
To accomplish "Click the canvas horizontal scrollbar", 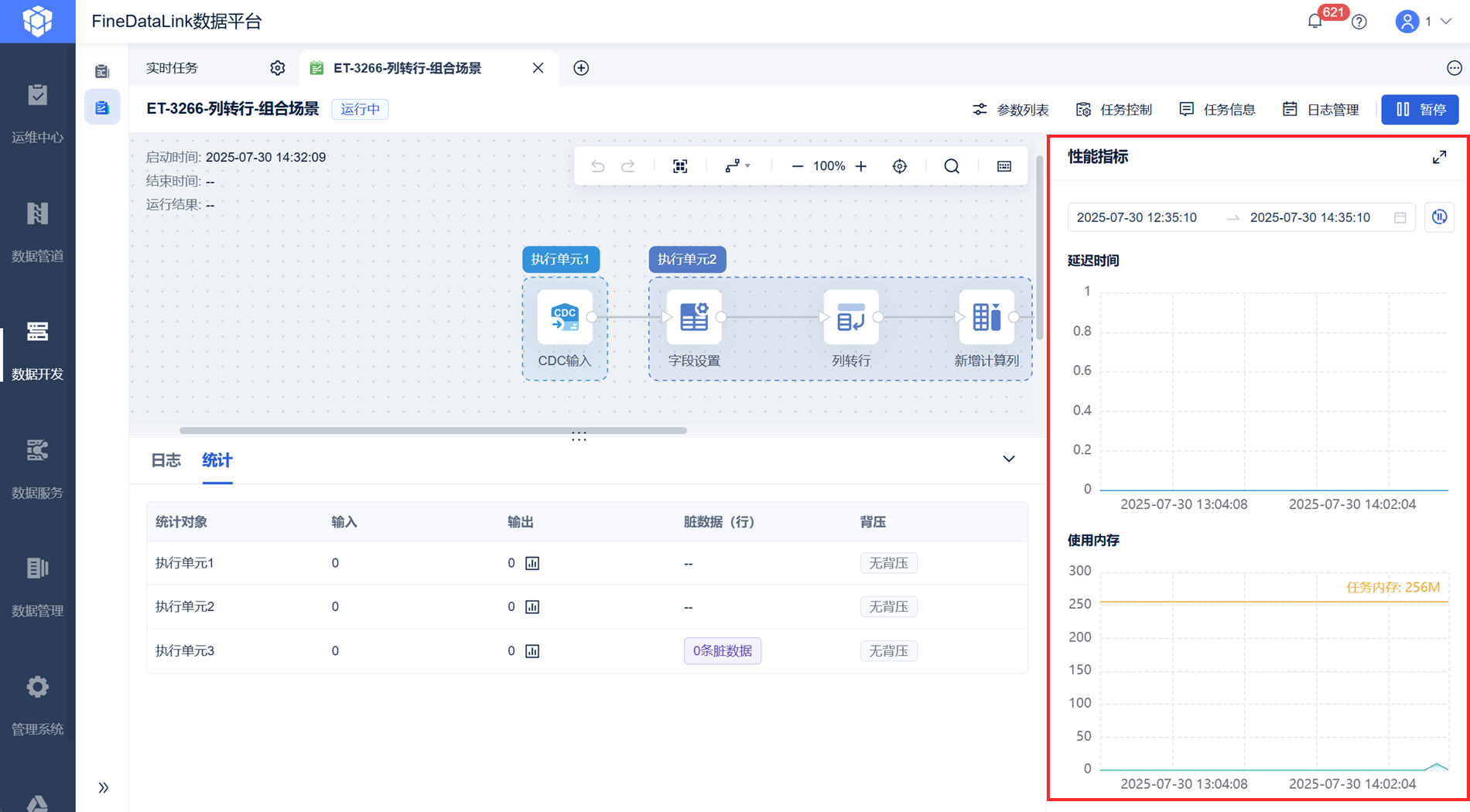I will click(433, 430).
